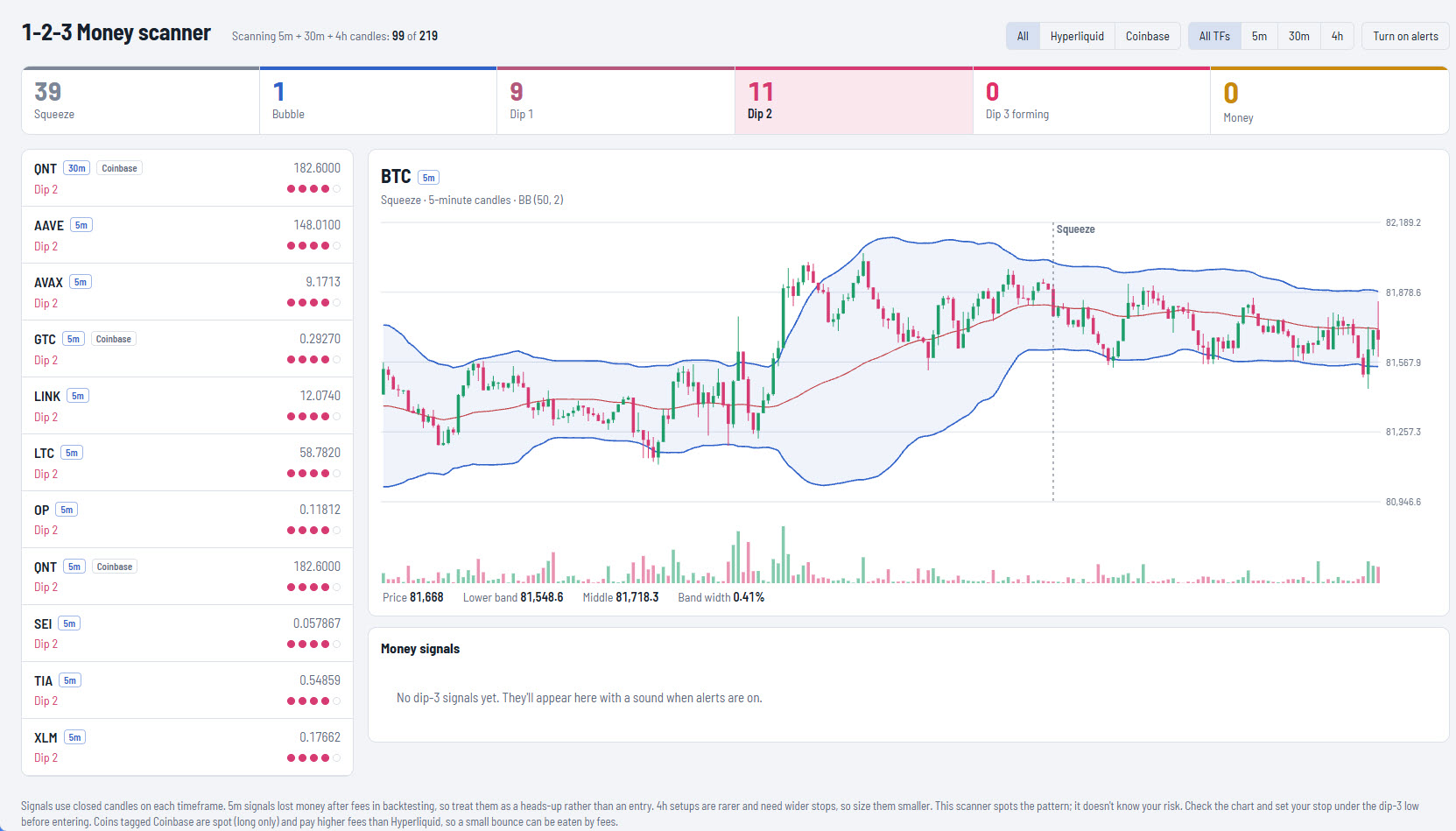Image resolution: width=1456 pixels, height=831 pixels.
Task: Click the Money signals section heading
Action: (x=420, y=649)
